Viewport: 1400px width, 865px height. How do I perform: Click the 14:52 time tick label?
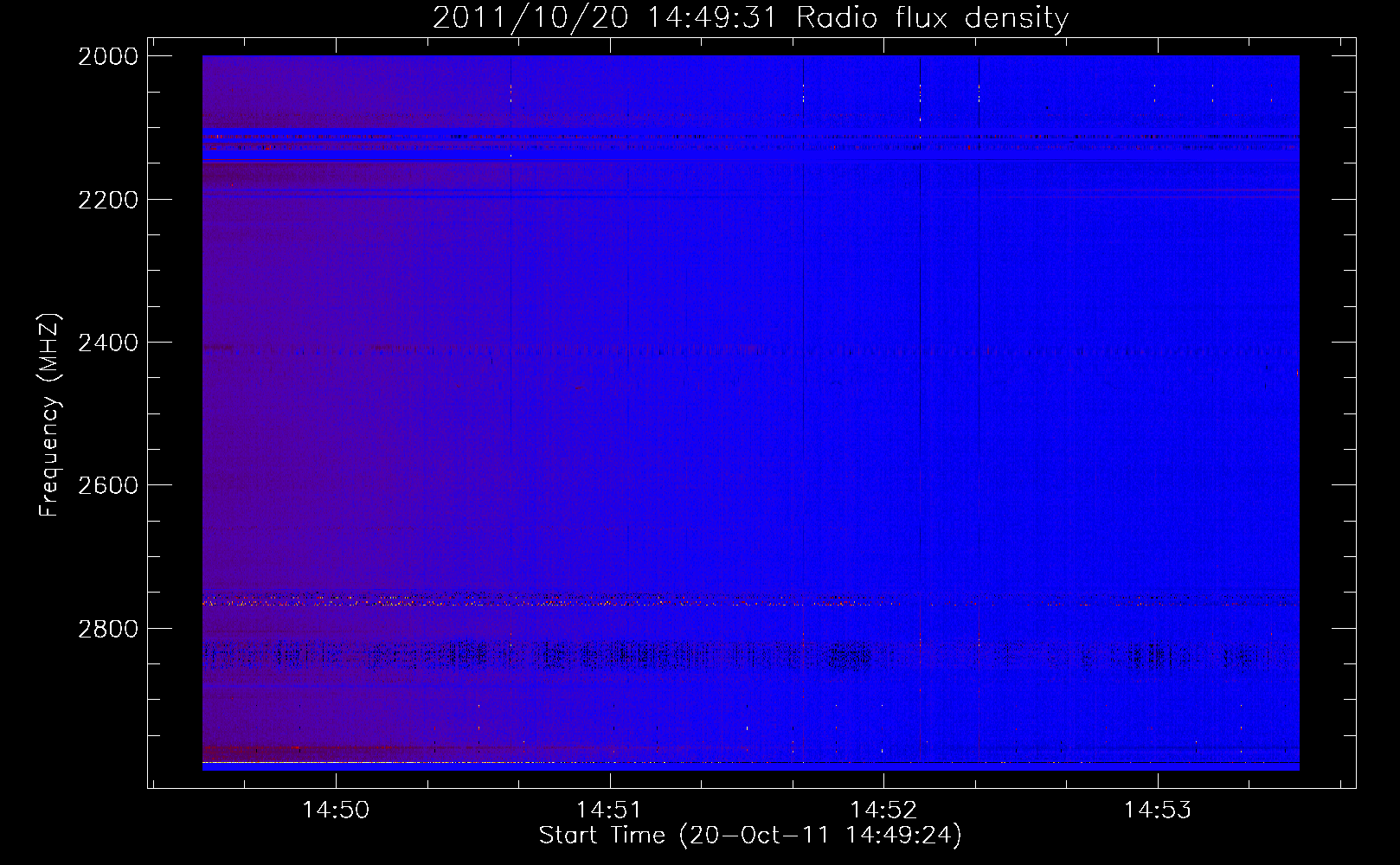pyautogui.click(x=883, y=810)
